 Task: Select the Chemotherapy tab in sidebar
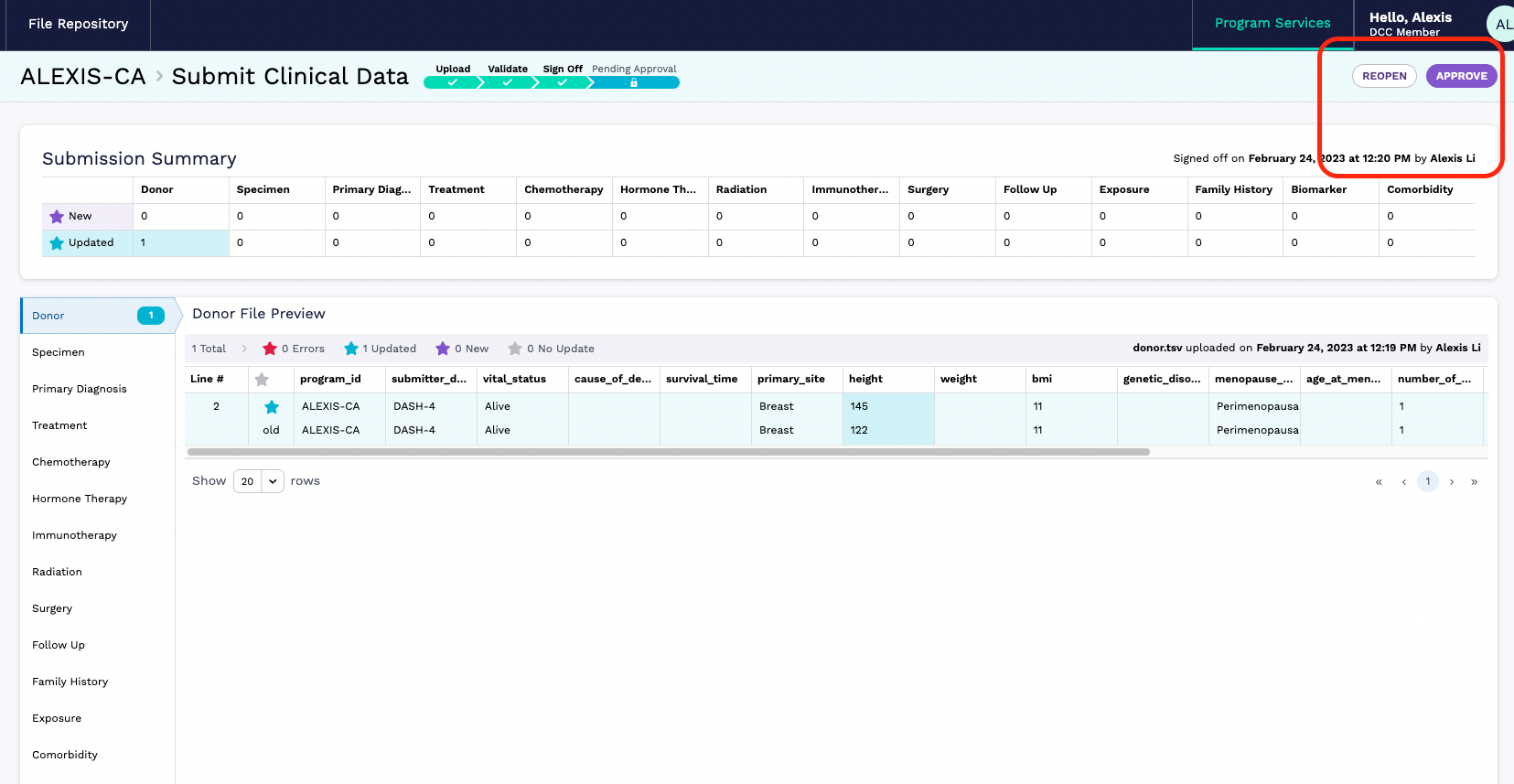pos(97,462)
